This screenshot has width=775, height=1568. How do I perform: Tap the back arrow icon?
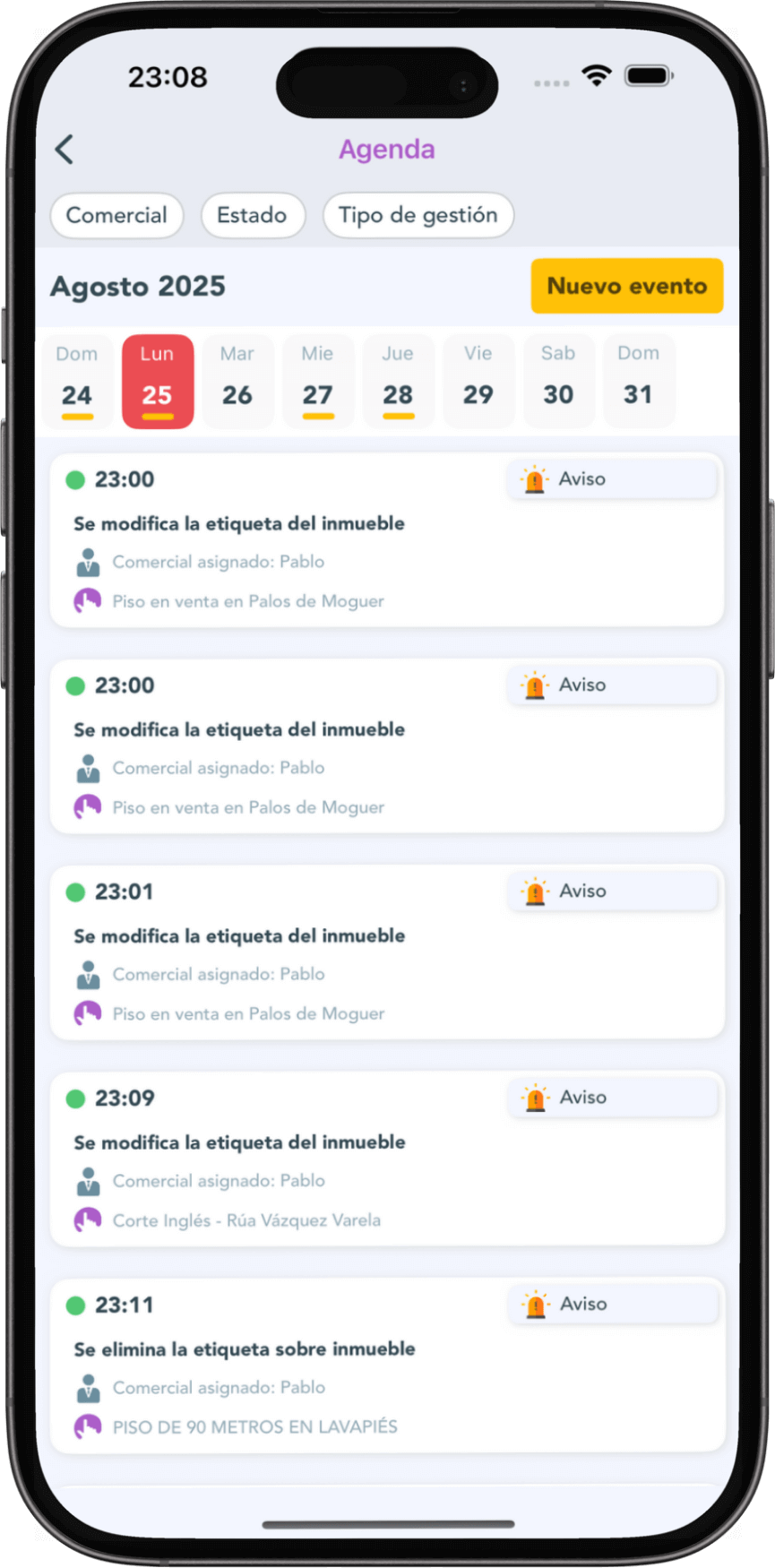[x=64, y=150]
